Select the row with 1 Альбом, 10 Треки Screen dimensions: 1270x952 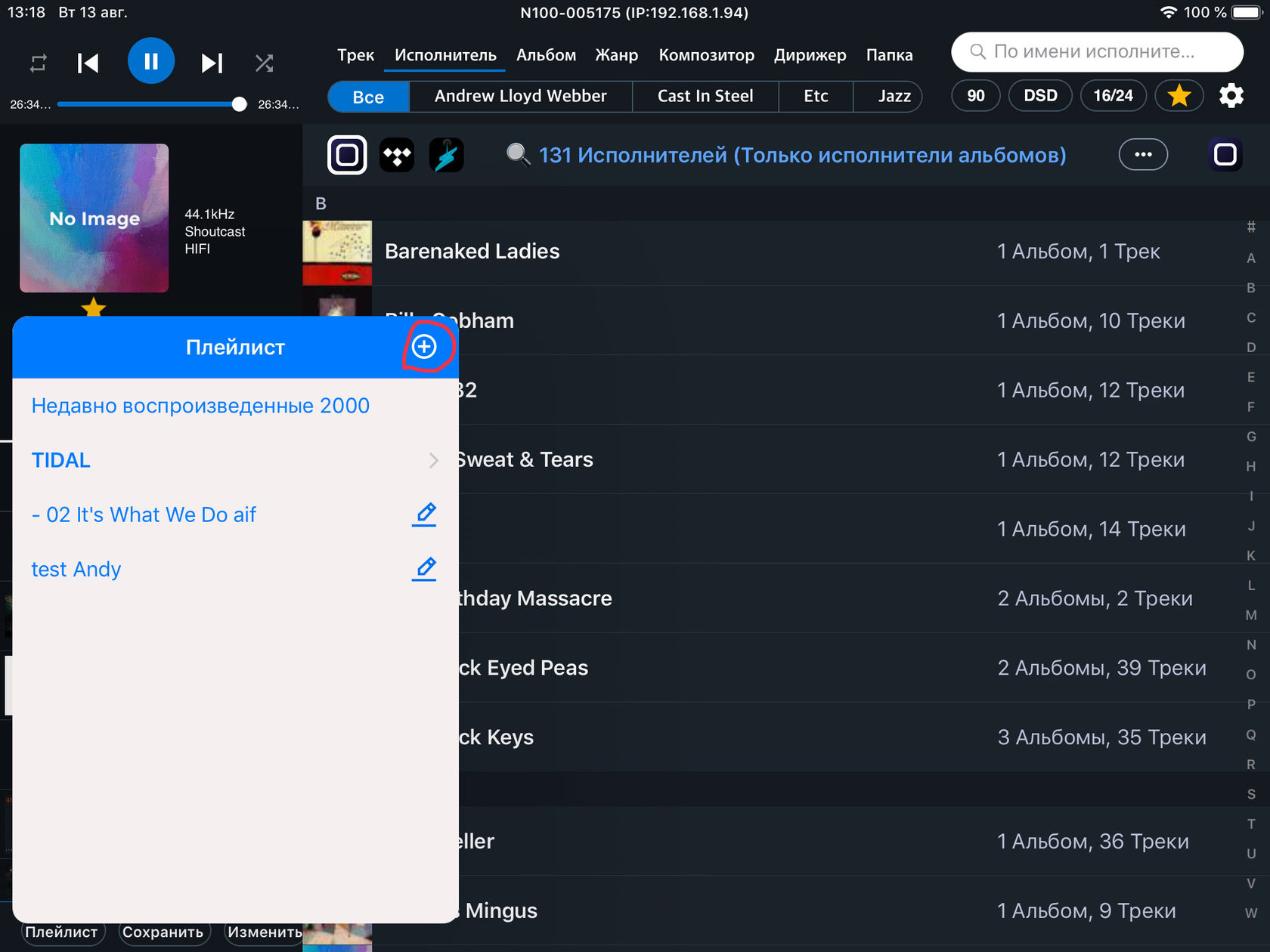coord(847,320)
